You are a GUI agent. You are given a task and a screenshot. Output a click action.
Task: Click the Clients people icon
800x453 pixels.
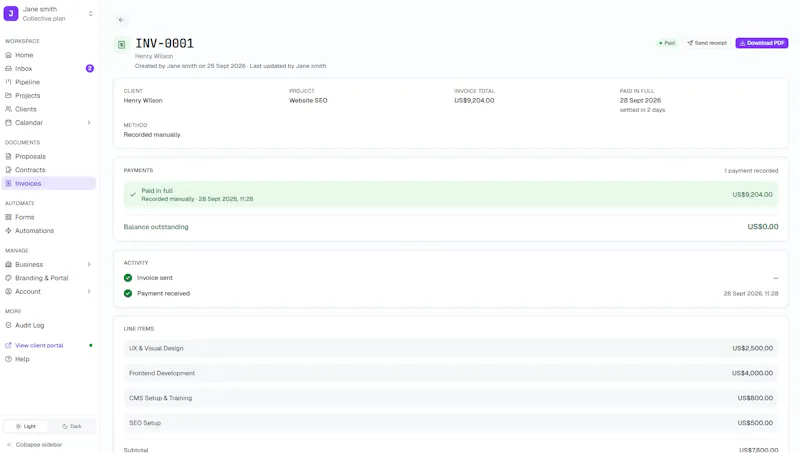pyautogui.click(x=8, y=109)
